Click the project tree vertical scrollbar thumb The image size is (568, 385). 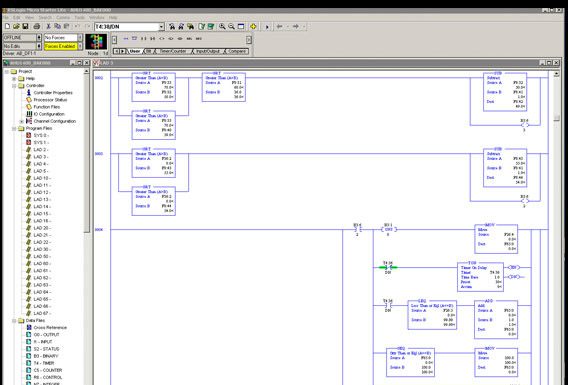click(87, 153)
